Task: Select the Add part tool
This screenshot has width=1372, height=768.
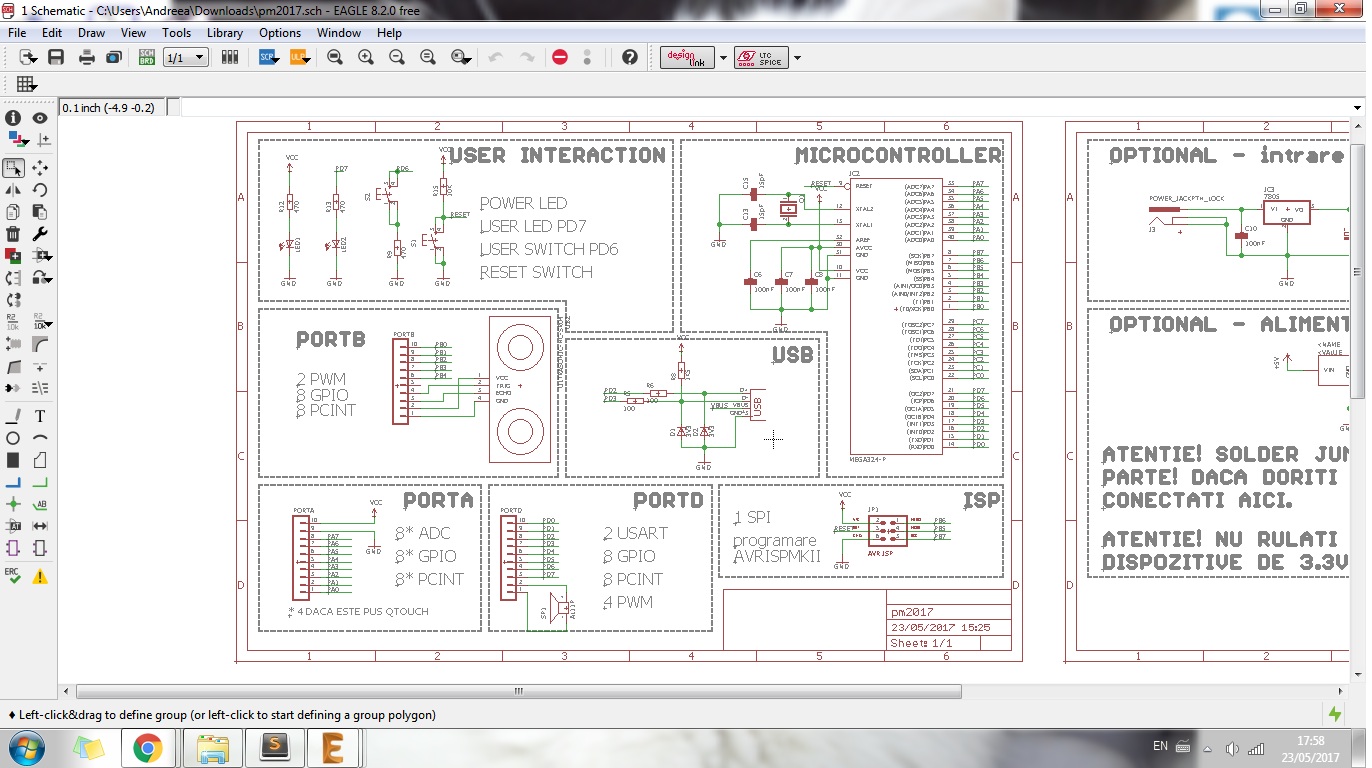Action: point(13,255)
